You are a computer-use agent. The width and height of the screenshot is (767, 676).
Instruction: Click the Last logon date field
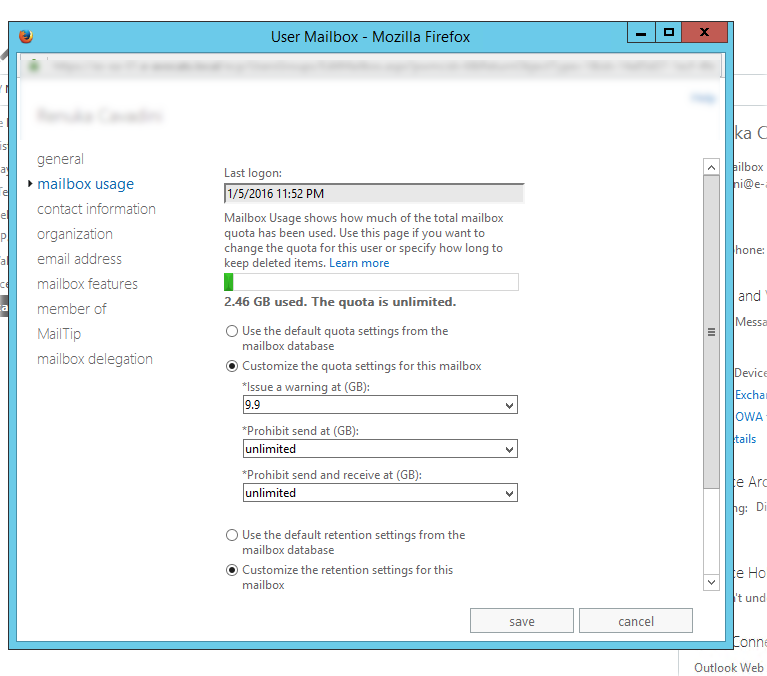coord(374,194)
